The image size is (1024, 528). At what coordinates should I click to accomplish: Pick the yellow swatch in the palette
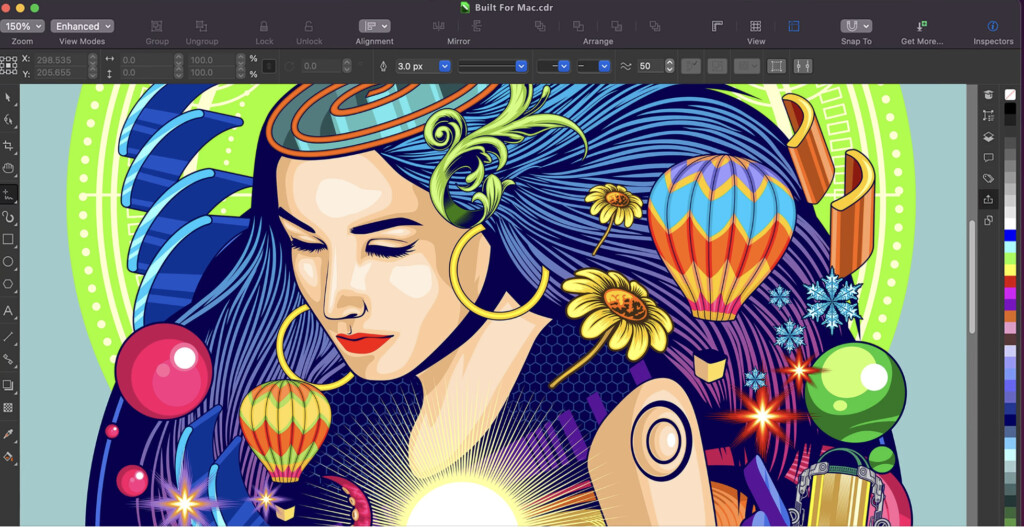click(1010, 270)
